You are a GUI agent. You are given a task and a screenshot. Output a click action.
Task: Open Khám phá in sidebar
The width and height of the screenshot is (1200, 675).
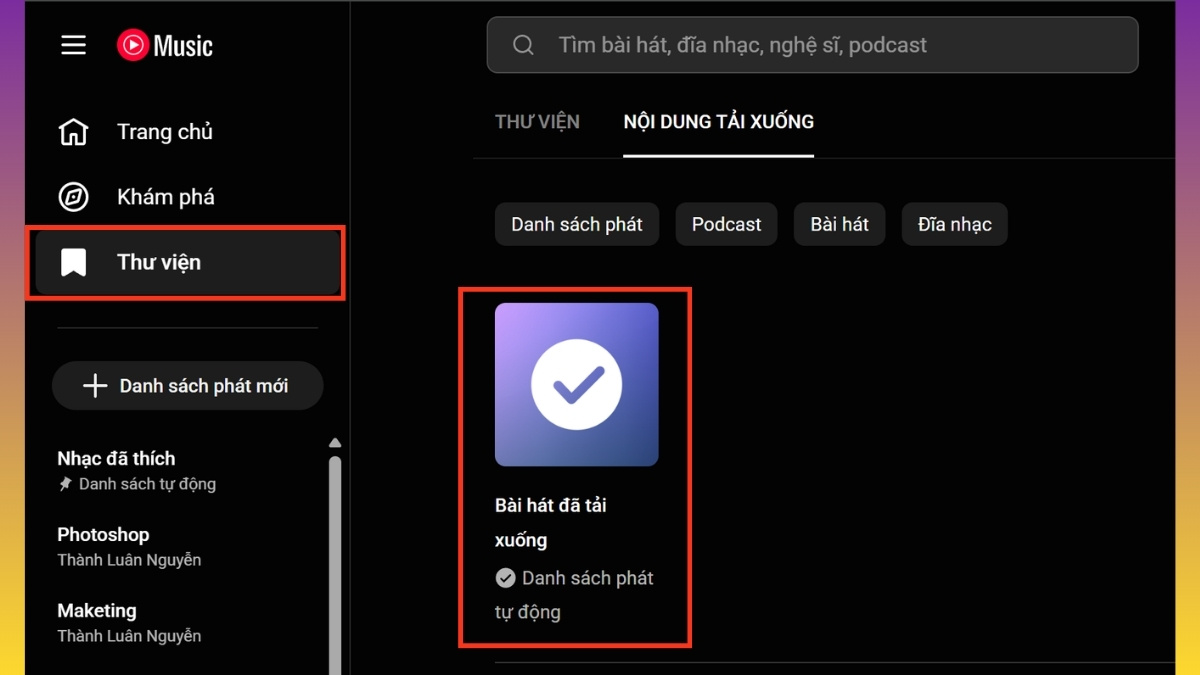187,197
